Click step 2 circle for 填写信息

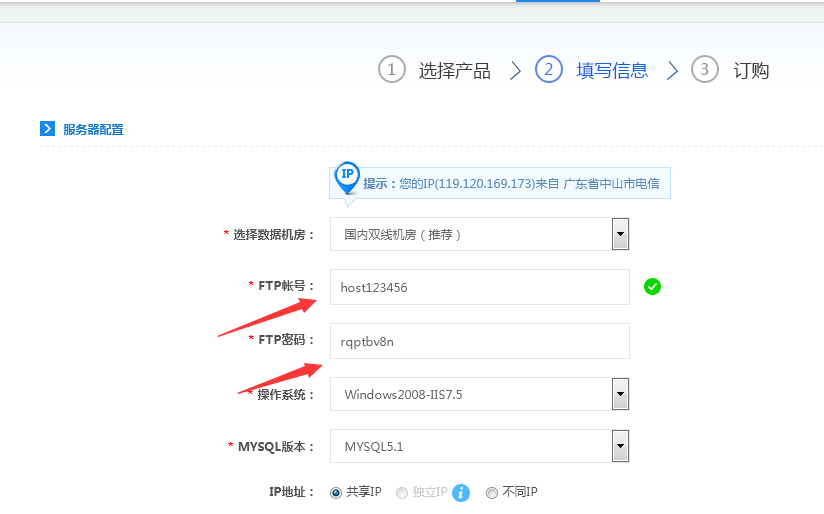pyautogui.click(x=549, y=69)
